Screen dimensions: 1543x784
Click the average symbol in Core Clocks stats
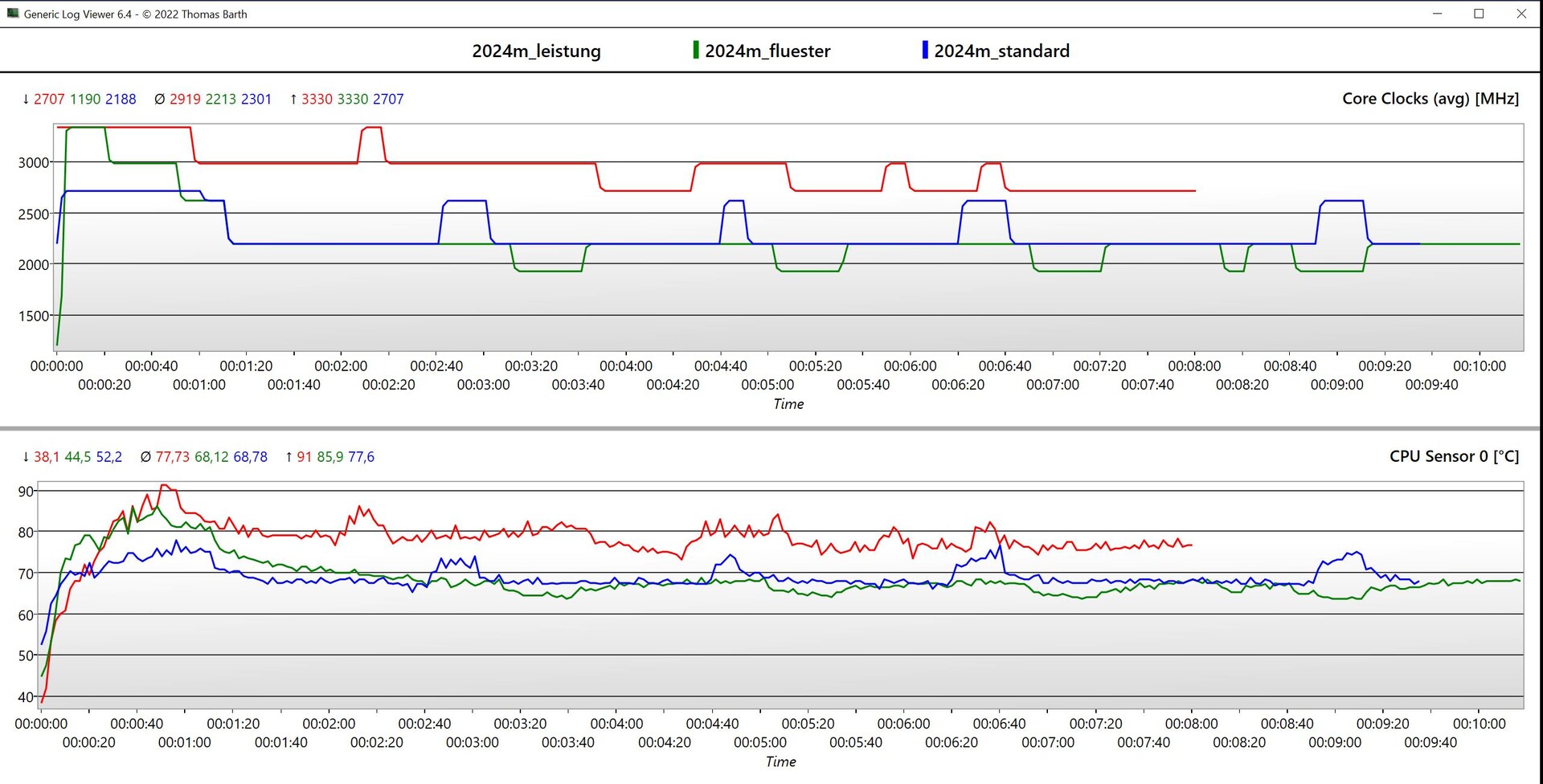click(159, 100)
